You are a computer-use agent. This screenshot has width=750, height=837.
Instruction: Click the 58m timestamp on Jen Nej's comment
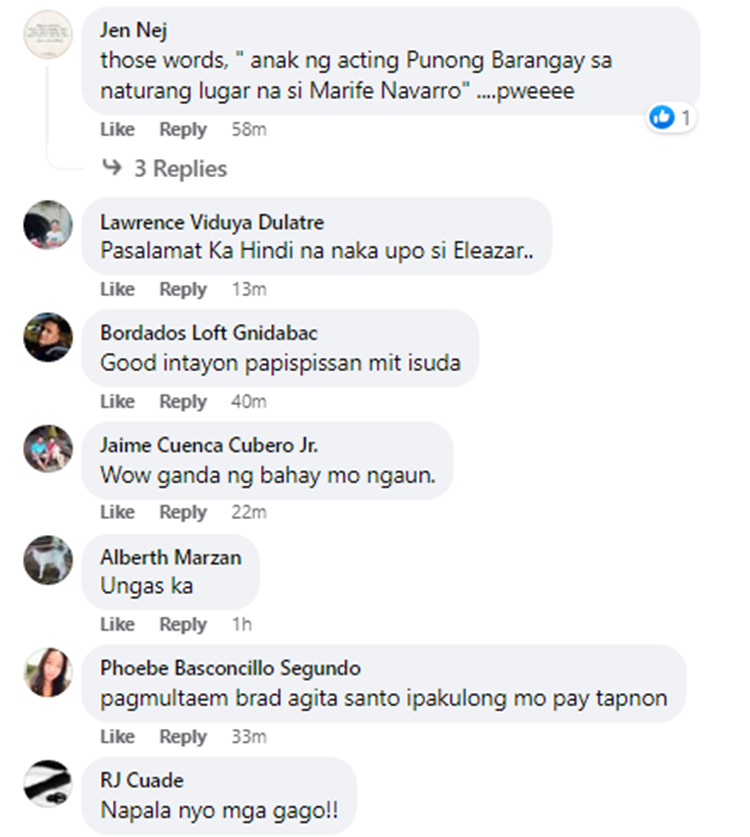249,130
